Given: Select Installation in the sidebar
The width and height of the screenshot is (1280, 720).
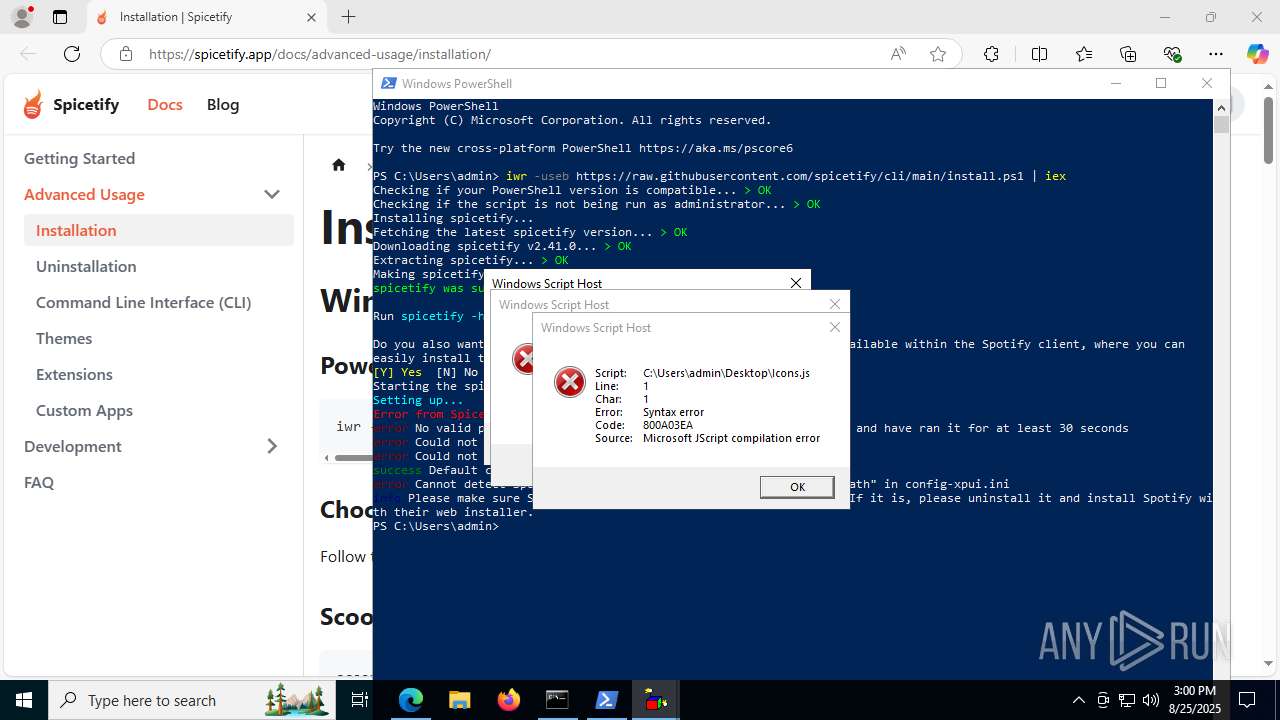Looking at the screenshot, I should (159, 230).
